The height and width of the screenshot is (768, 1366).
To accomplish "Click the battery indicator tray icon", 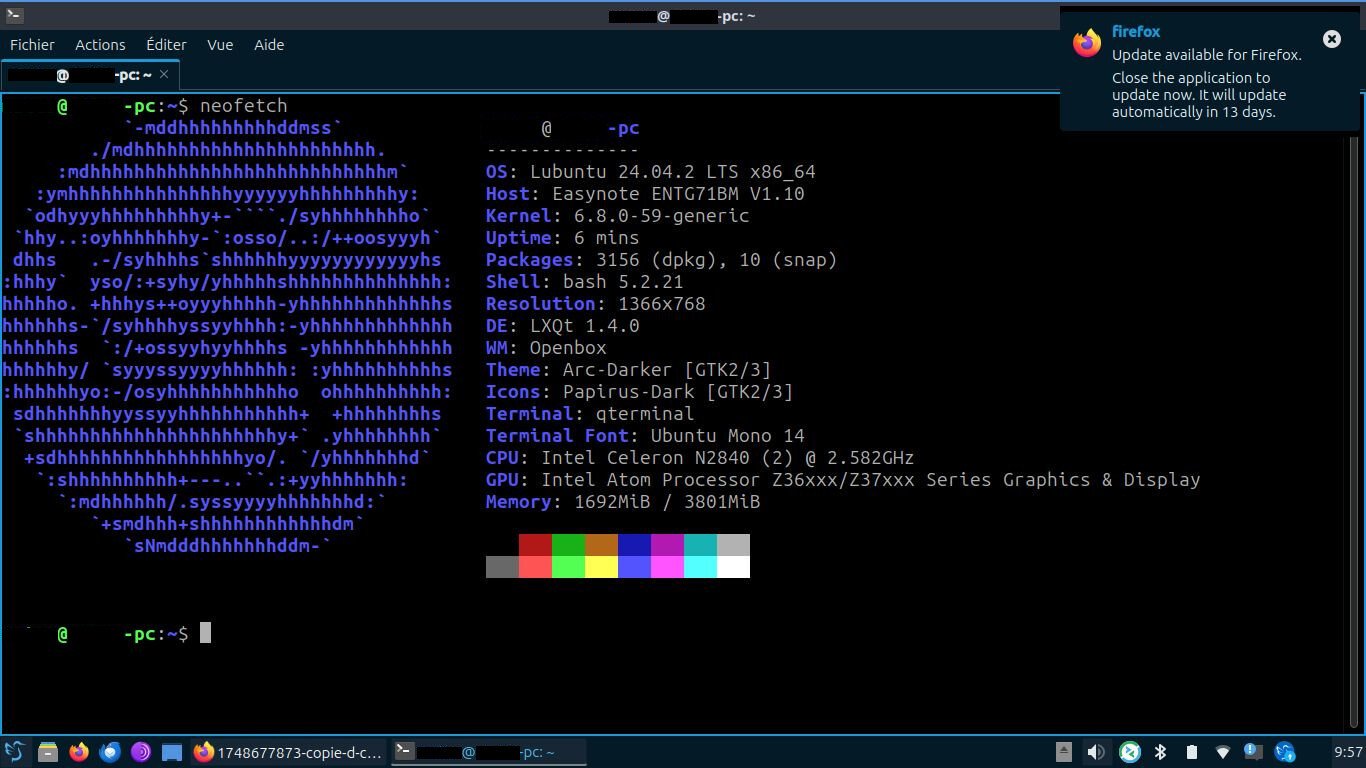I will (1191, 752).
